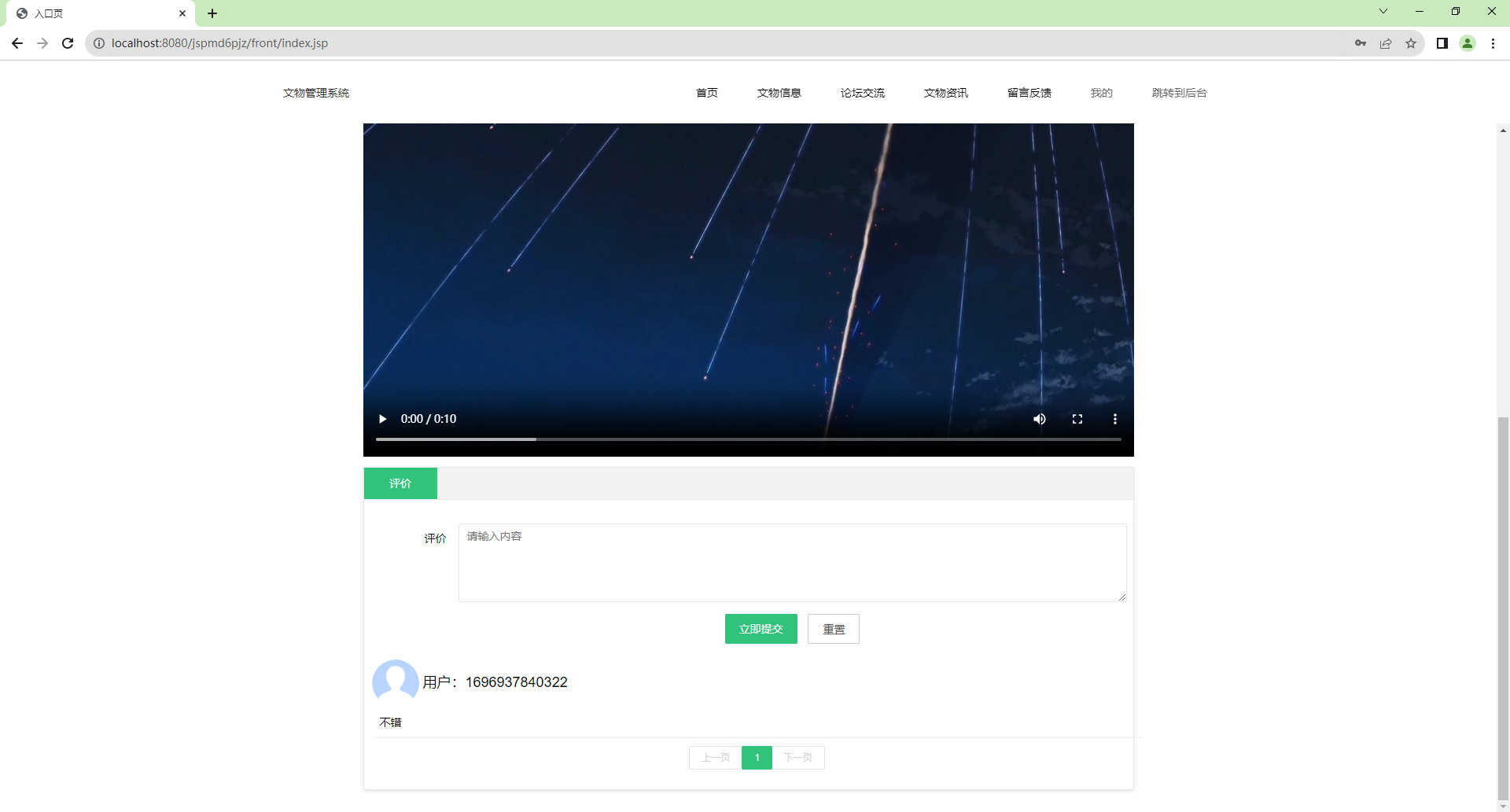Screen dimensions: 1510x812
Task: Click inside the 请输入内容 comment box
Action: point(791,562)
